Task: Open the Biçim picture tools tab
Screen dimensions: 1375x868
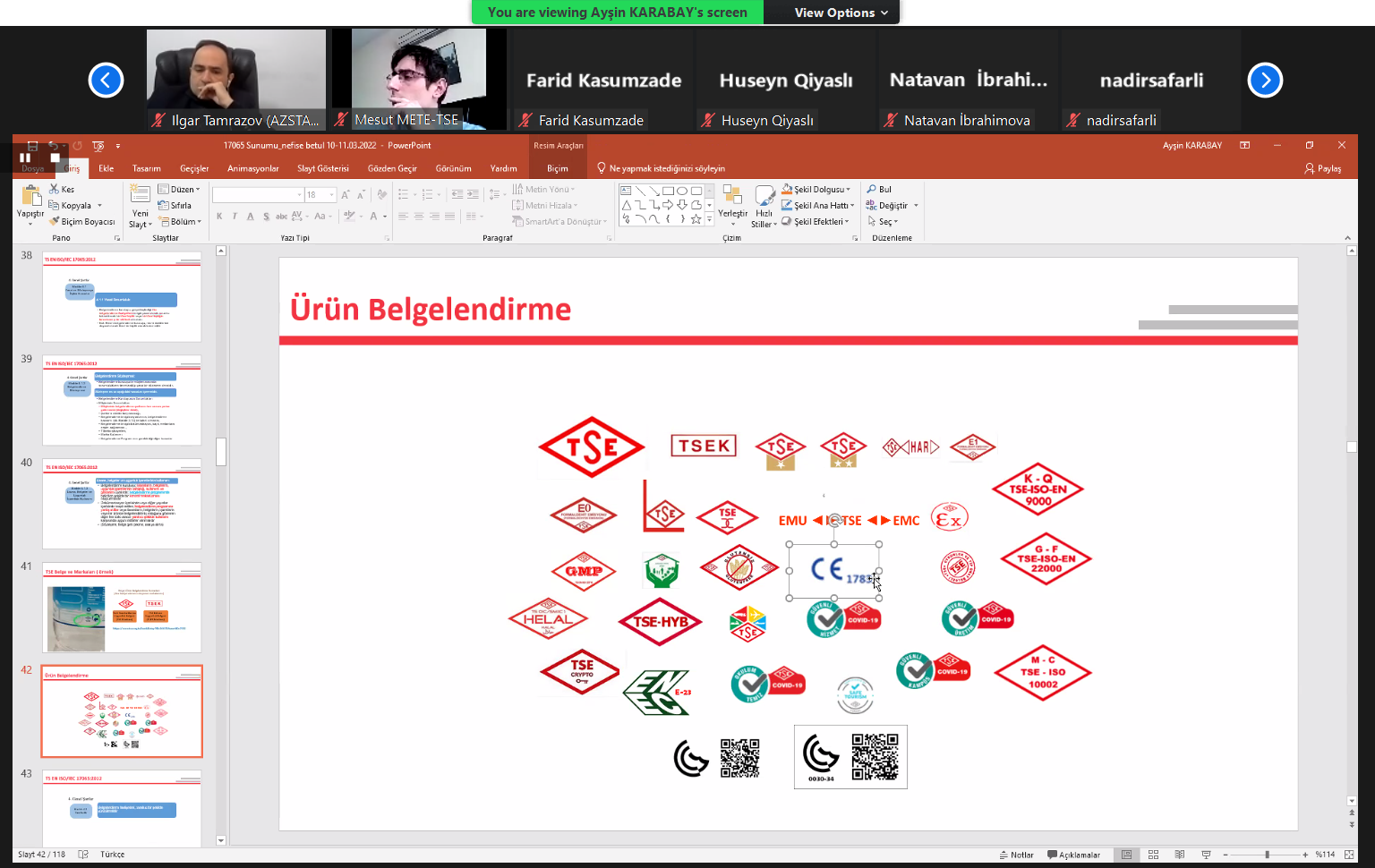Action: tap(558, 168)
